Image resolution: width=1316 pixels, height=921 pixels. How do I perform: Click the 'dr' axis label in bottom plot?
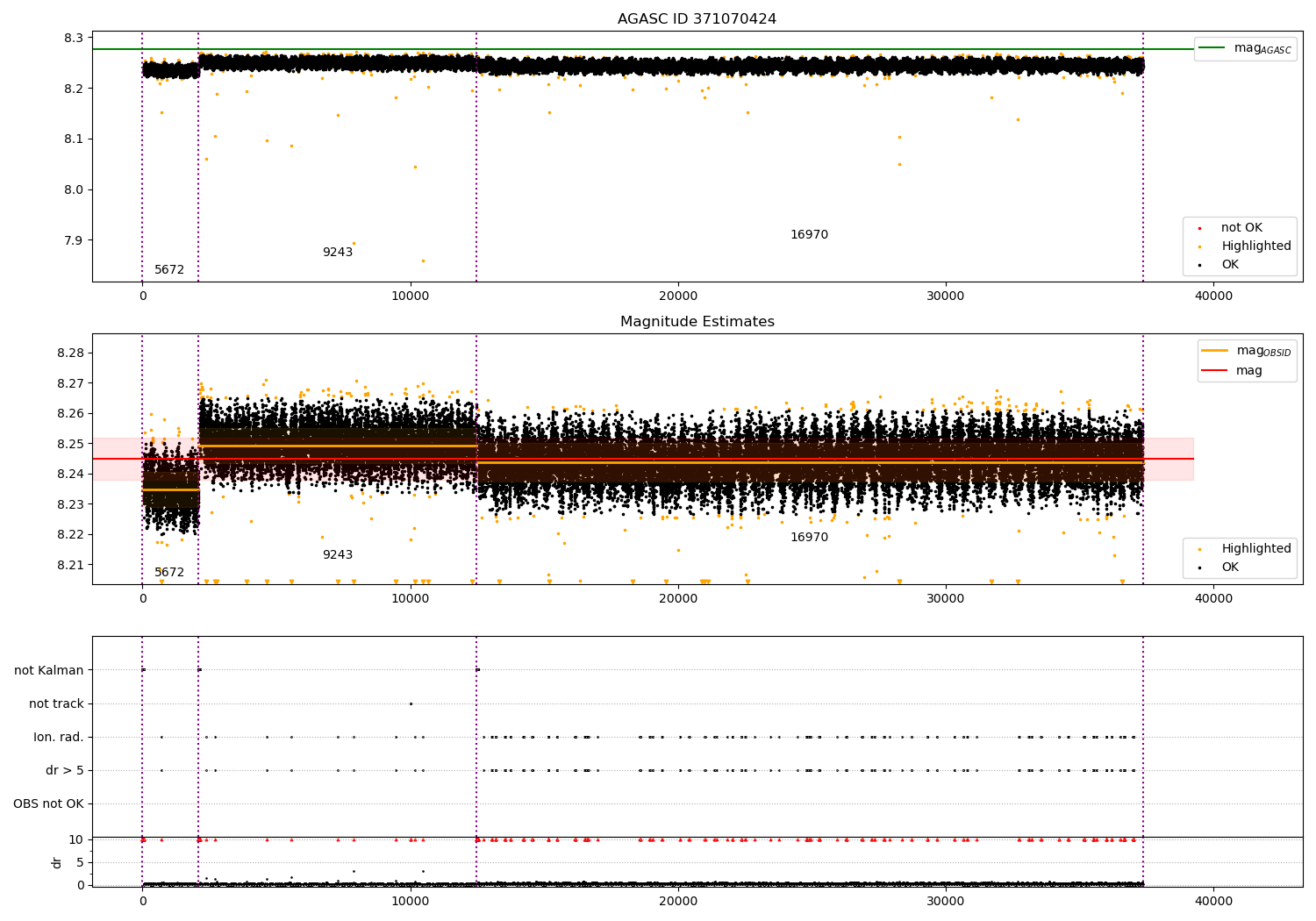(57, 862)
